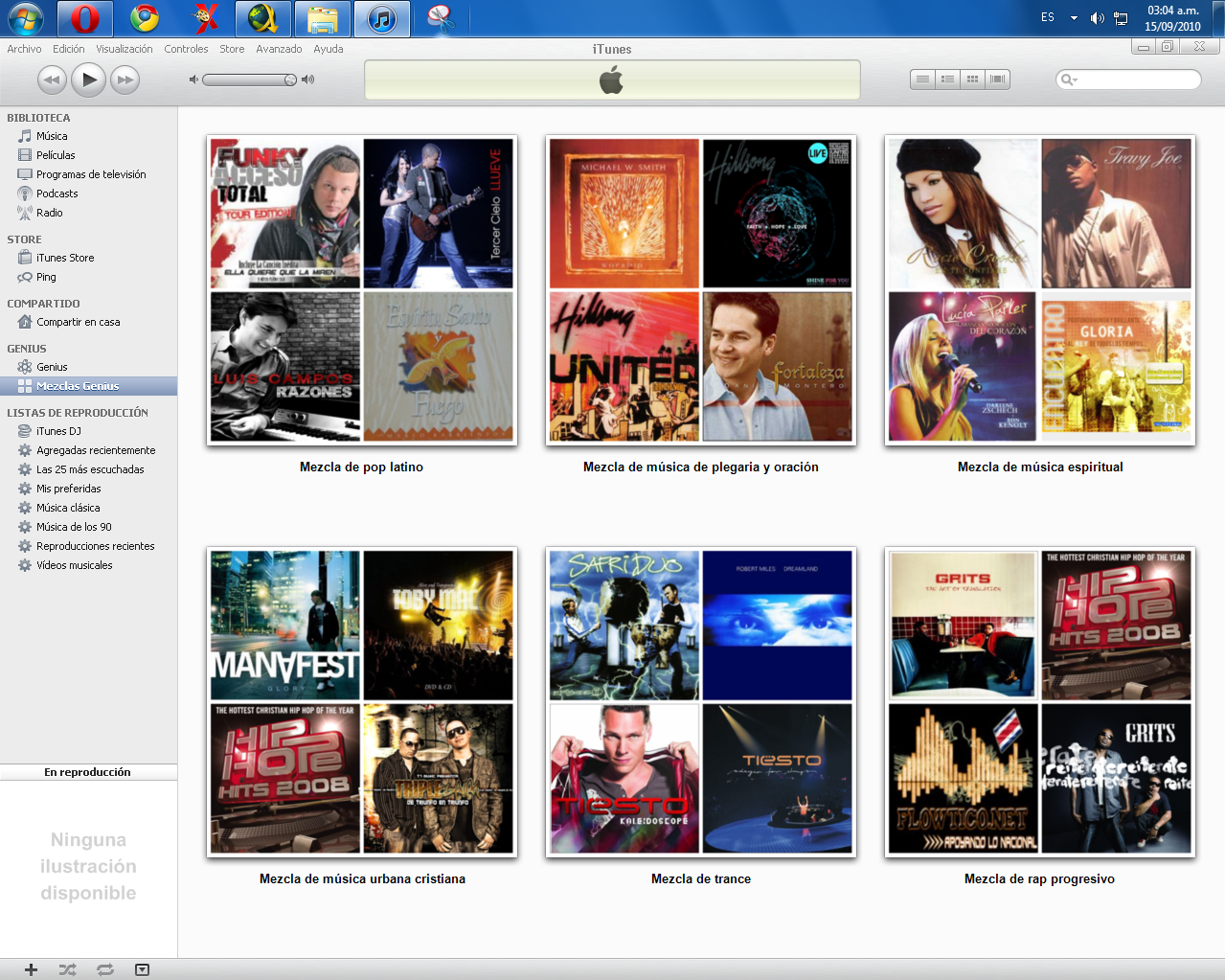Switch to grid view
This screenshot has height=980, width=1225.
pyautogui.click(x=972, y=80)
